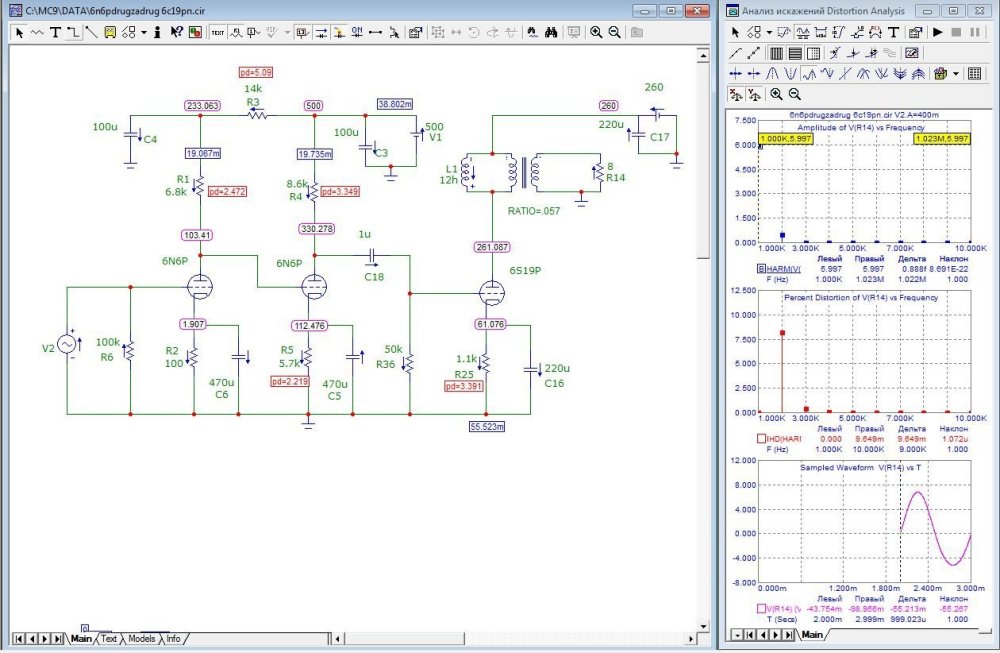Click the info mode icon
Image resolution: width=1000 pixels, height=653 pixels.
(158, 32)
